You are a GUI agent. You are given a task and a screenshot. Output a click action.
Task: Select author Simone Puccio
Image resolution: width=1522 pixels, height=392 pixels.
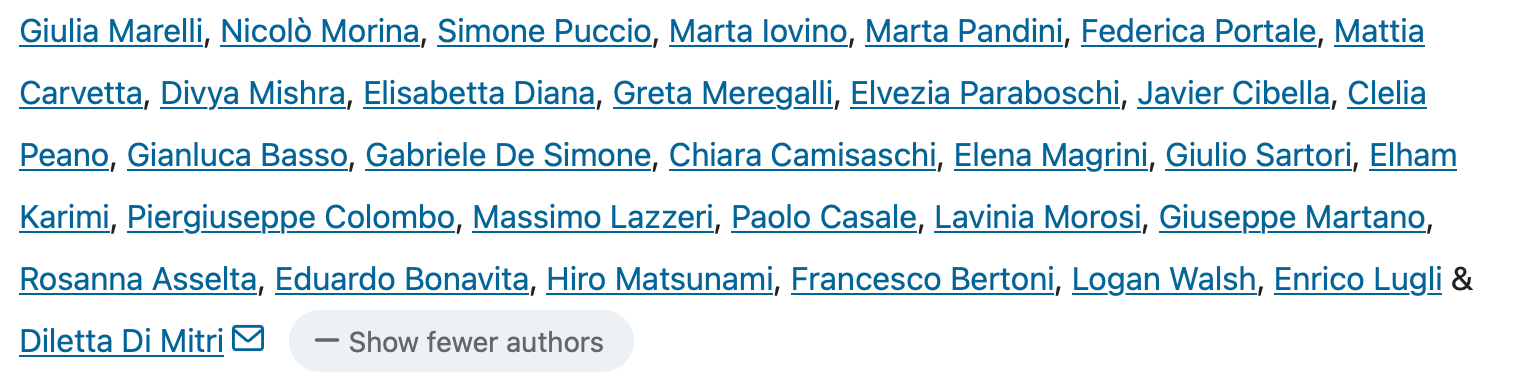544,32
